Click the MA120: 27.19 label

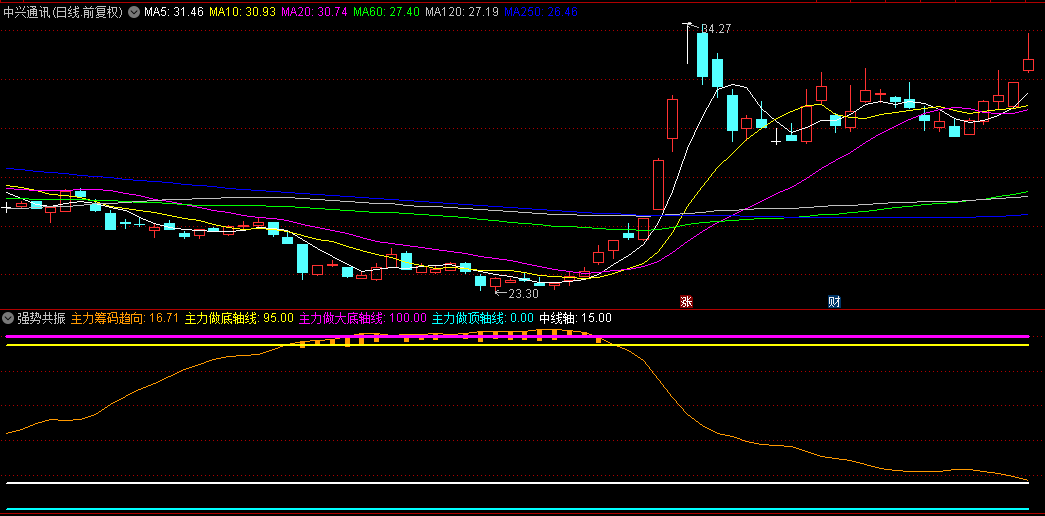coord(462,12)
